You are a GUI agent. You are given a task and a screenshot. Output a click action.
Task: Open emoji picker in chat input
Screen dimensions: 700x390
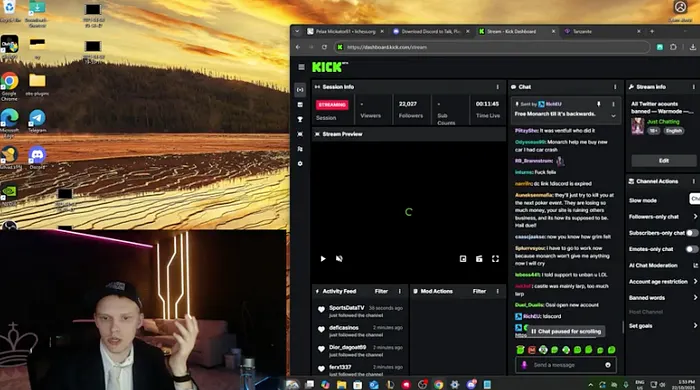click(x=608, y=365)
